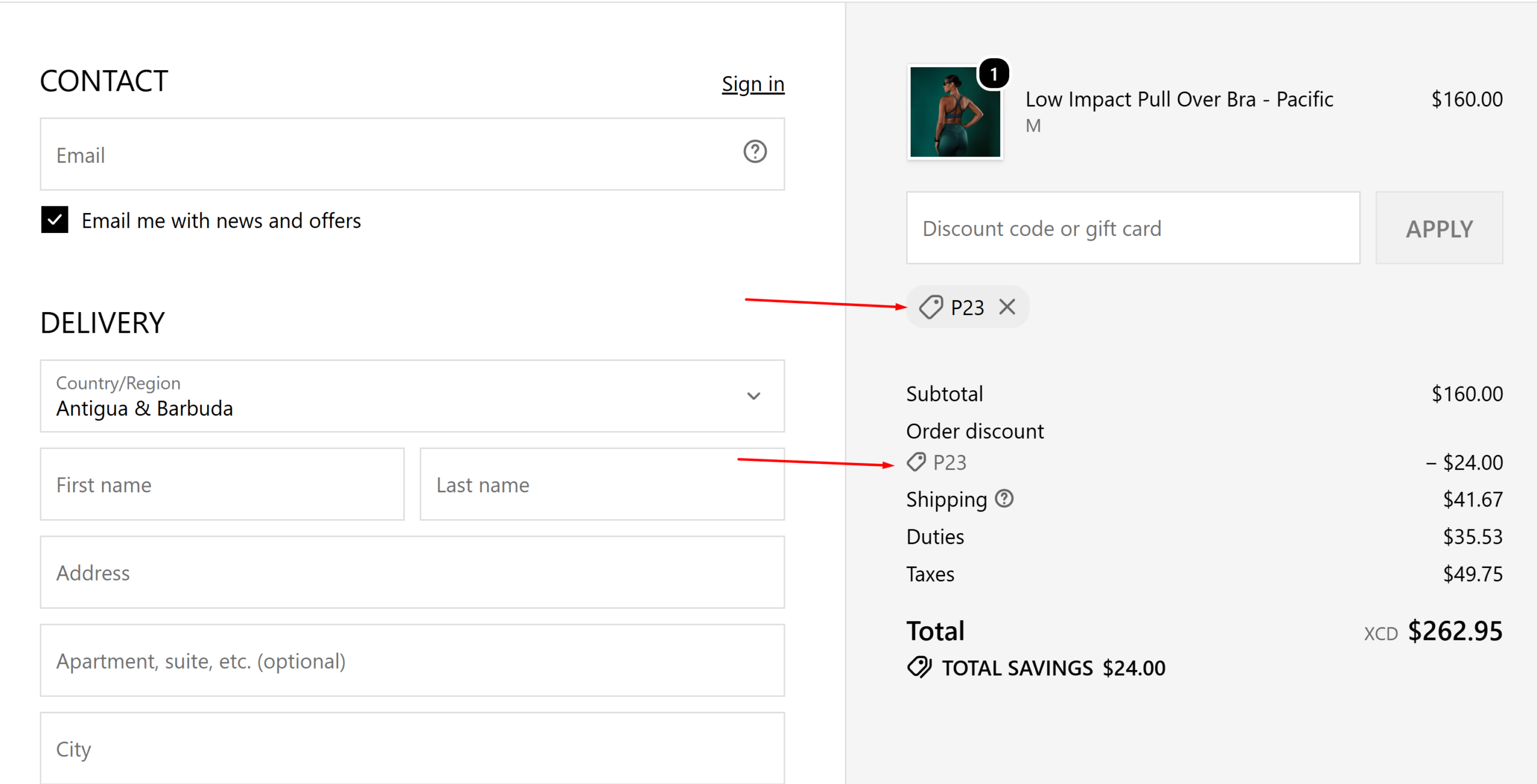Click the P23 order discount tag icon
The image size is (1537, 784).
coord(916,462)
